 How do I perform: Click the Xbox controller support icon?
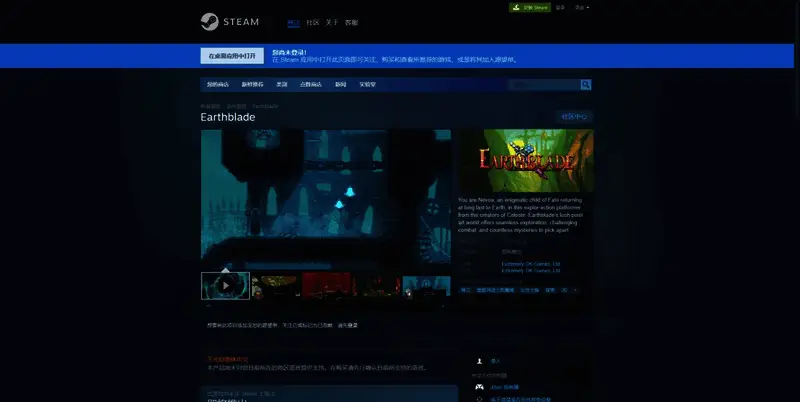pyautogui.click(x=480, y=386)
